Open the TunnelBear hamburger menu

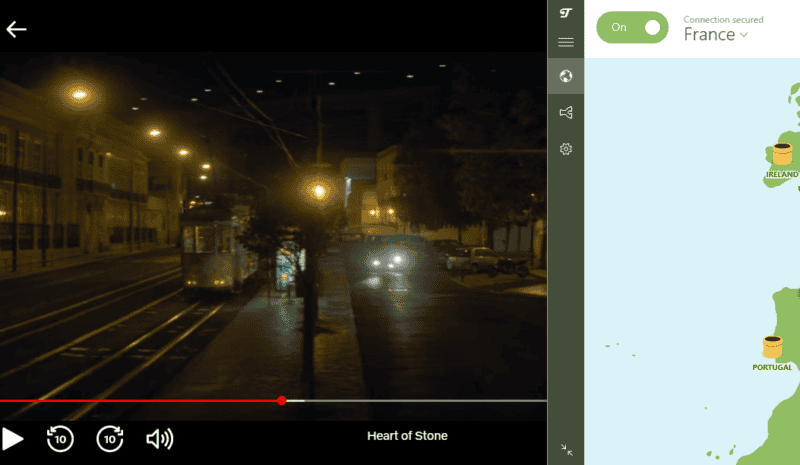coord(565,42)
